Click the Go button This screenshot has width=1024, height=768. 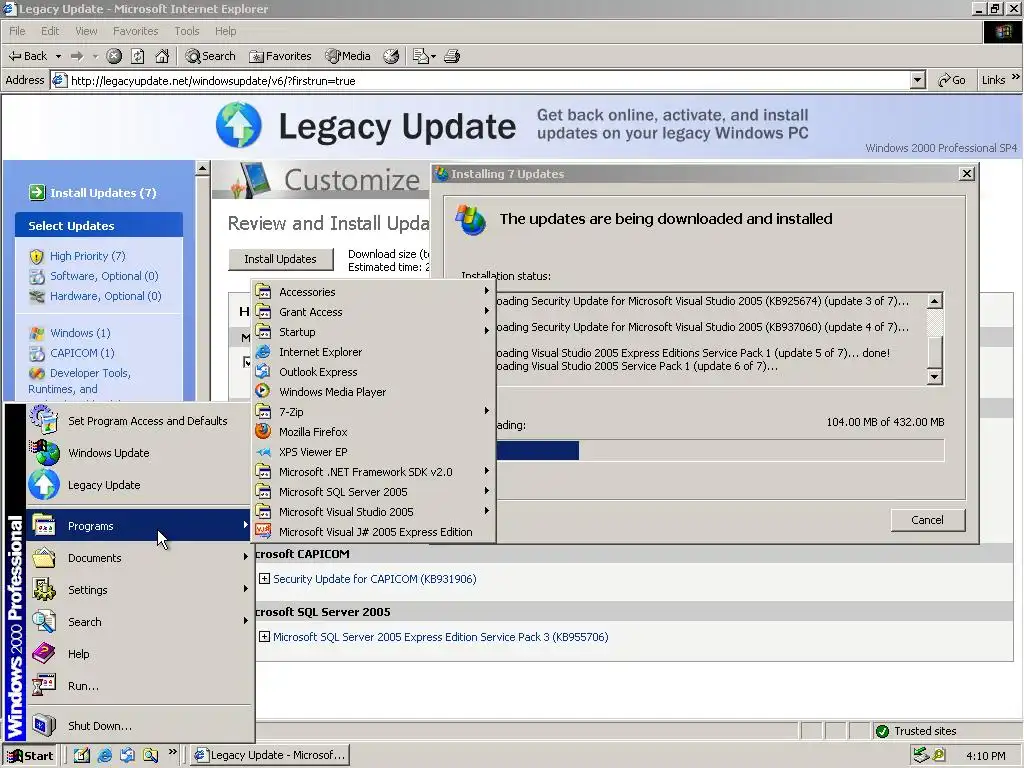pos(952,80)
